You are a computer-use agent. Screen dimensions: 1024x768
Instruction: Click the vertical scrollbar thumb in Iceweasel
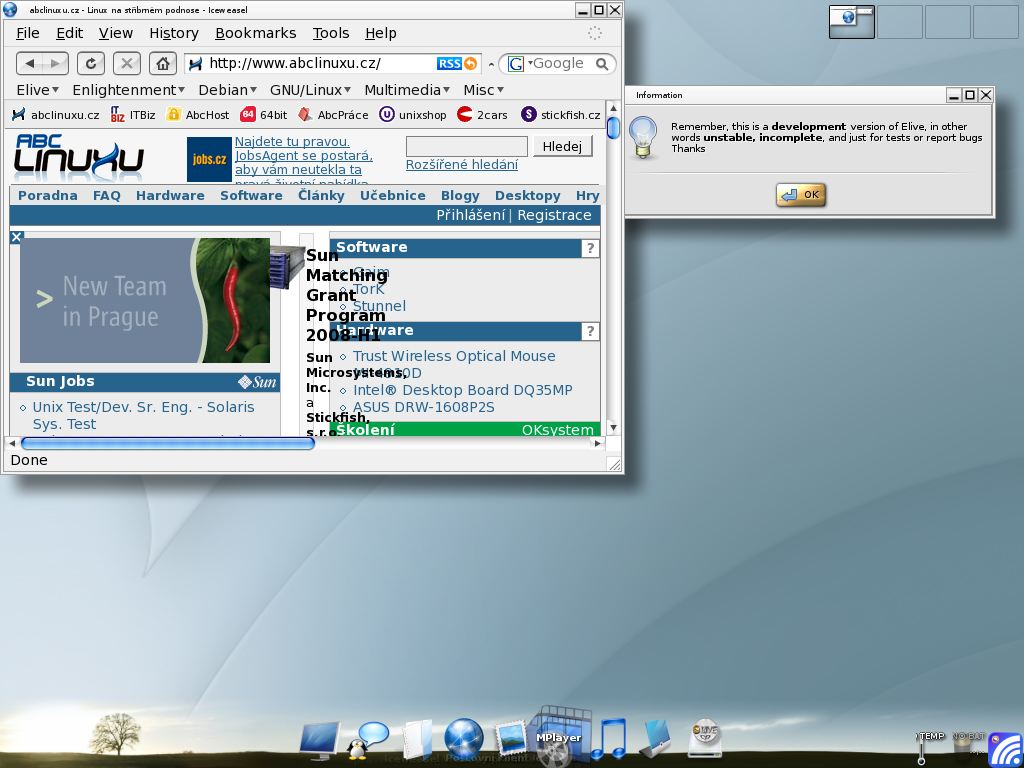(x=613, y=127)
